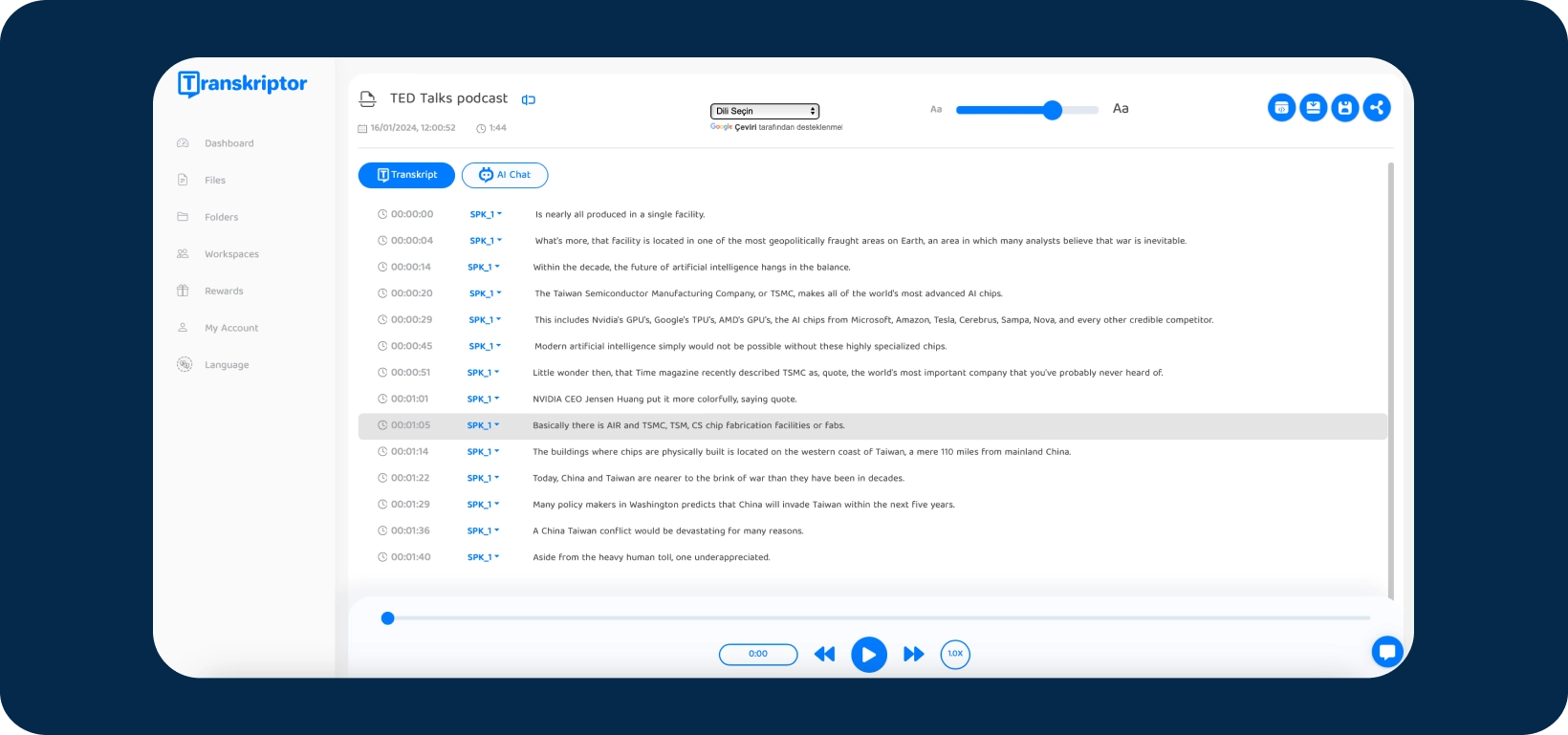Click the transcript vertical scrollbar

[x=1390, y=380]
